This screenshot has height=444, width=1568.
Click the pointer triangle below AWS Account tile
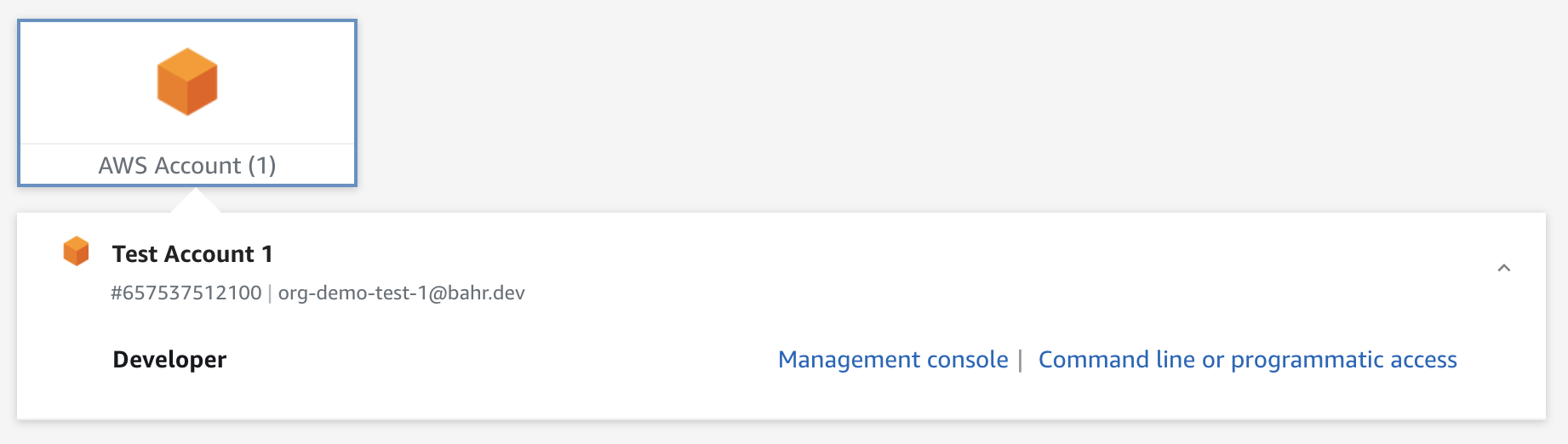(x=196, y=201)
